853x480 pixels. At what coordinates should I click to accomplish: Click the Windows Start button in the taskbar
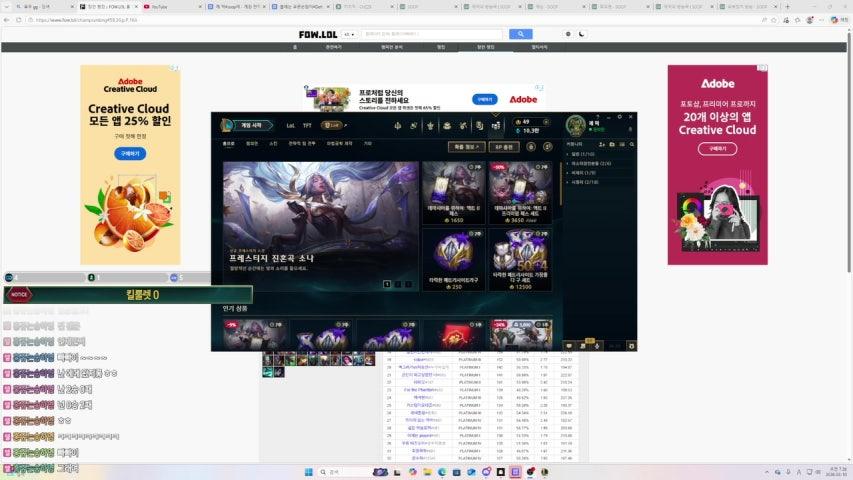(x=308, y=472)
